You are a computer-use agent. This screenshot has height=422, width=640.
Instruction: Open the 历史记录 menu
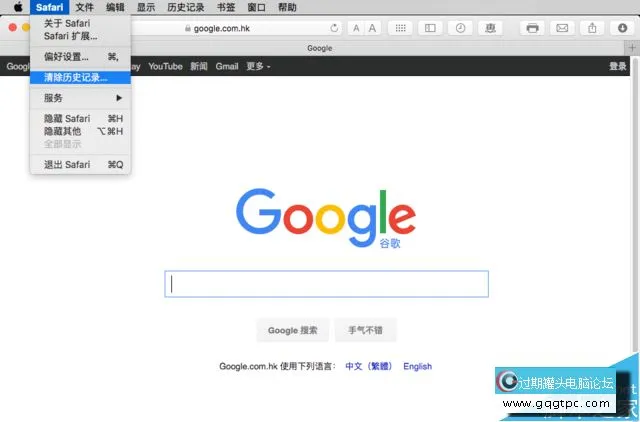186,7
